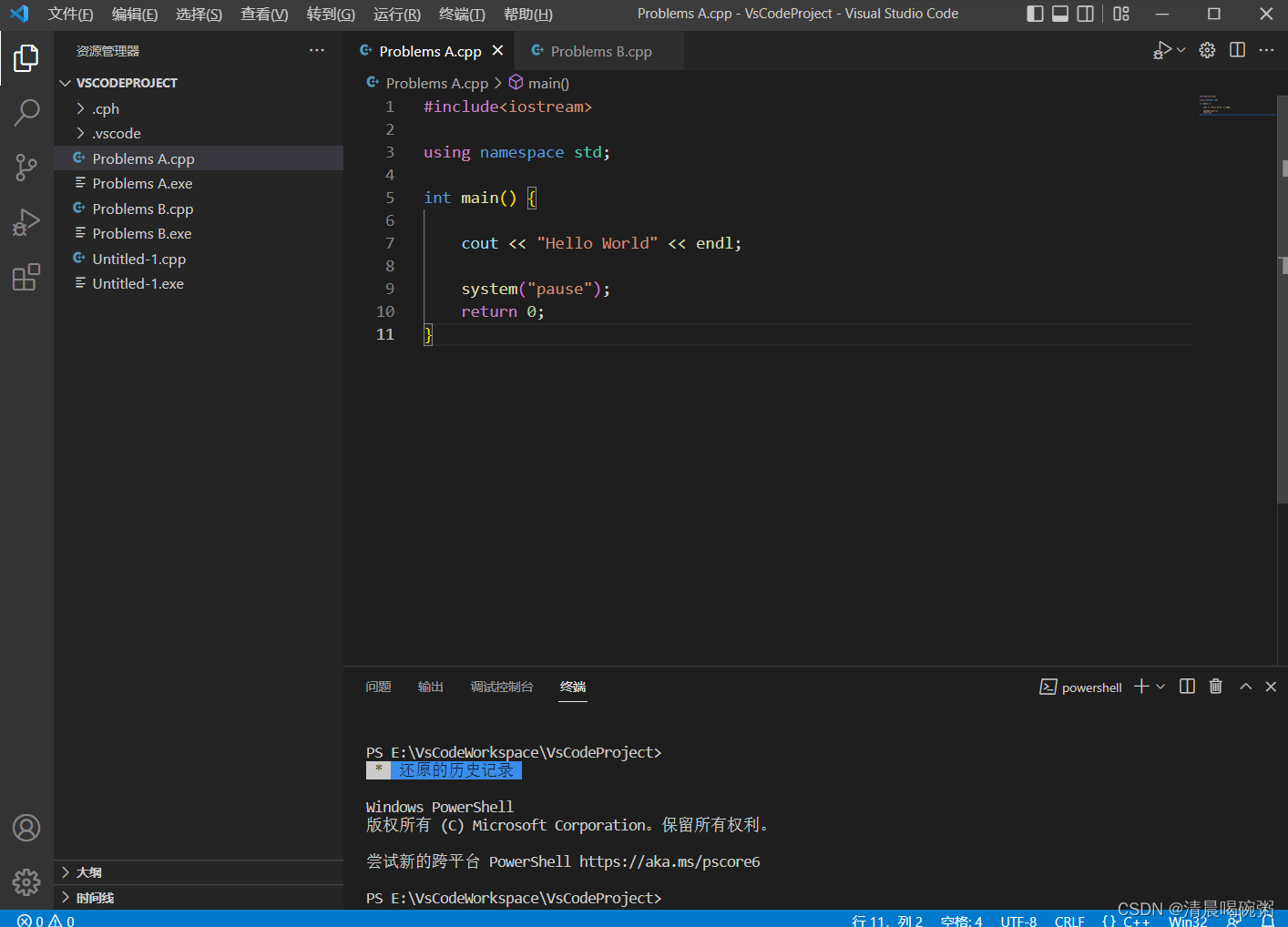Screen dimensions: 1288x927
Task: Create a new terminal with plus icon
Action: pos(1140,687)
